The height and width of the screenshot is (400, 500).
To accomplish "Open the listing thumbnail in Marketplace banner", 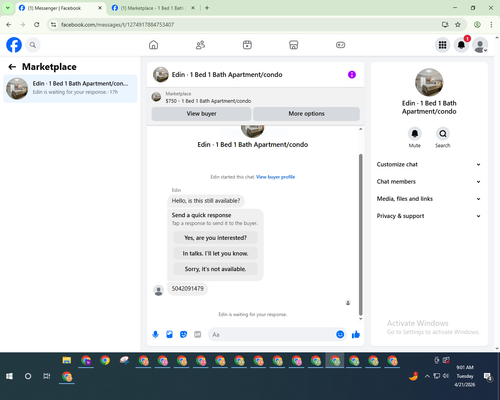I will coord(156,97).
